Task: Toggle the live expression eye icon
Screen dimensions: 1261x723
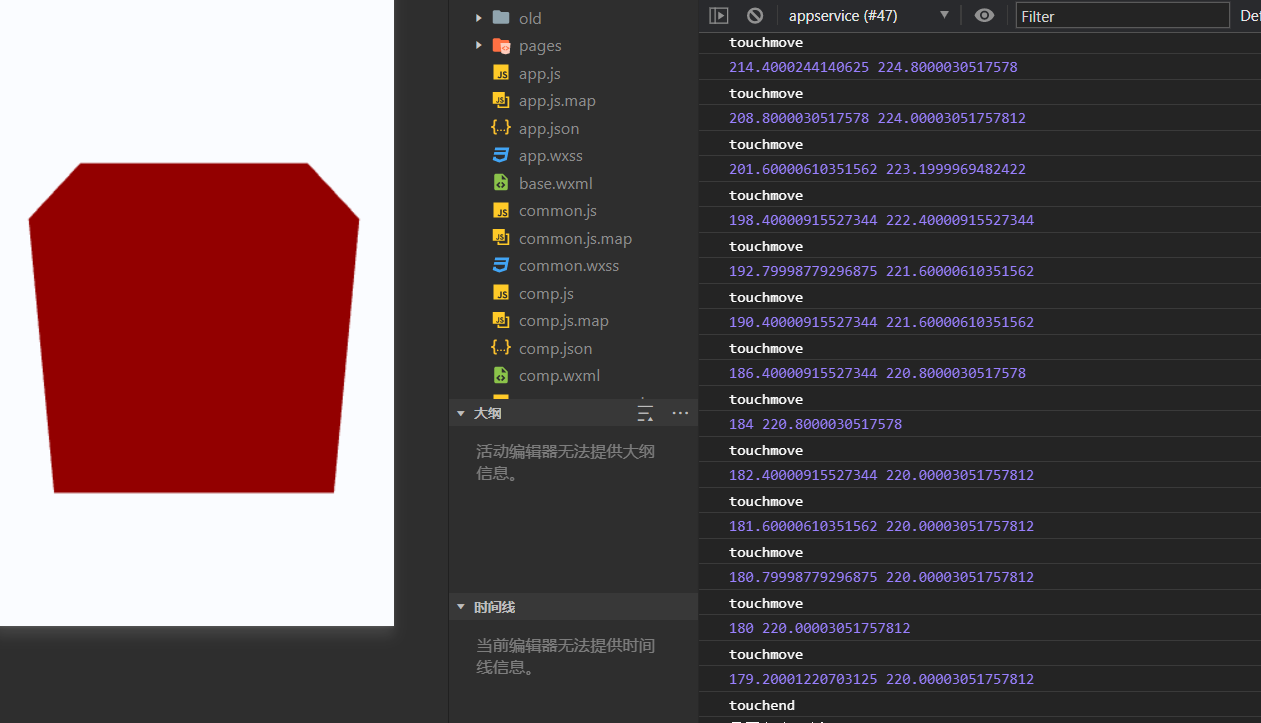Action: coord(985,15)
